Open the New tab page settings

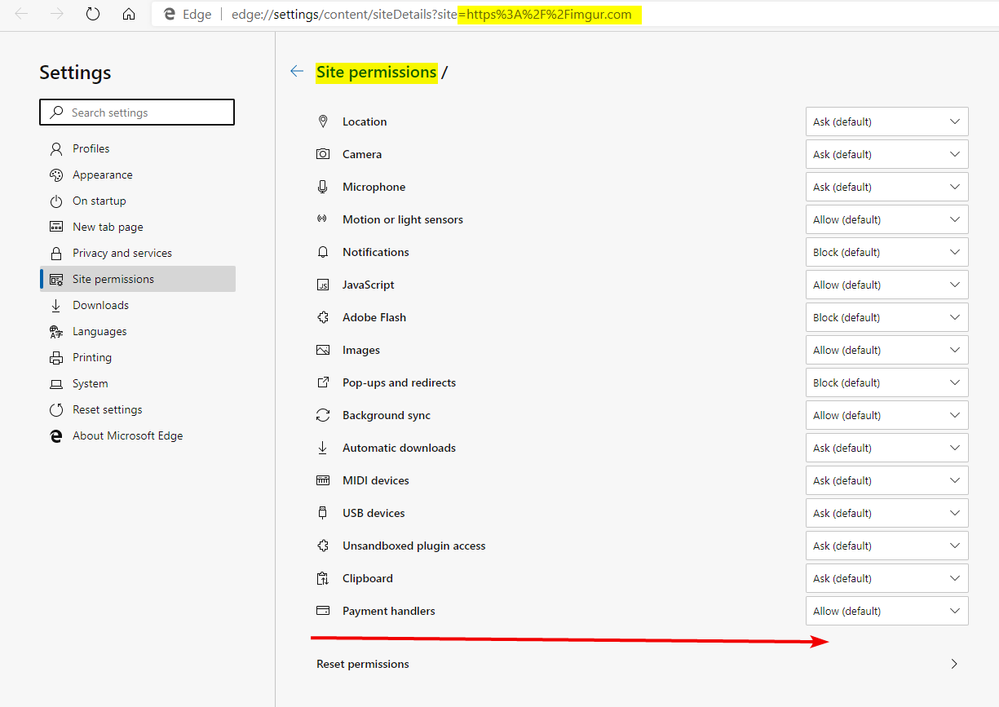[138, 227]
